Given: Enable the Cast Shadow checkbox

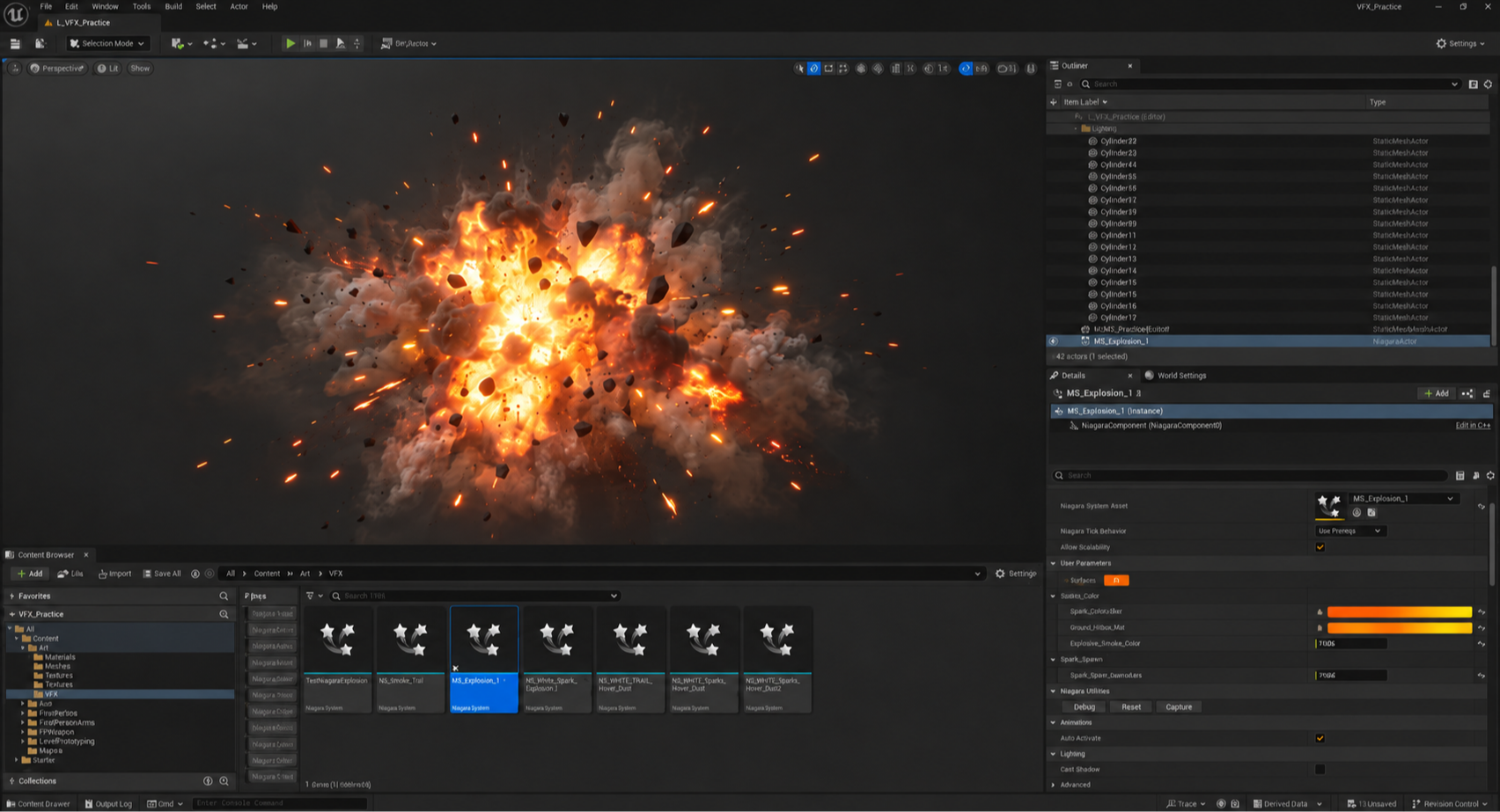Looking at the screenshot, I should click(x=1320, y=770).
